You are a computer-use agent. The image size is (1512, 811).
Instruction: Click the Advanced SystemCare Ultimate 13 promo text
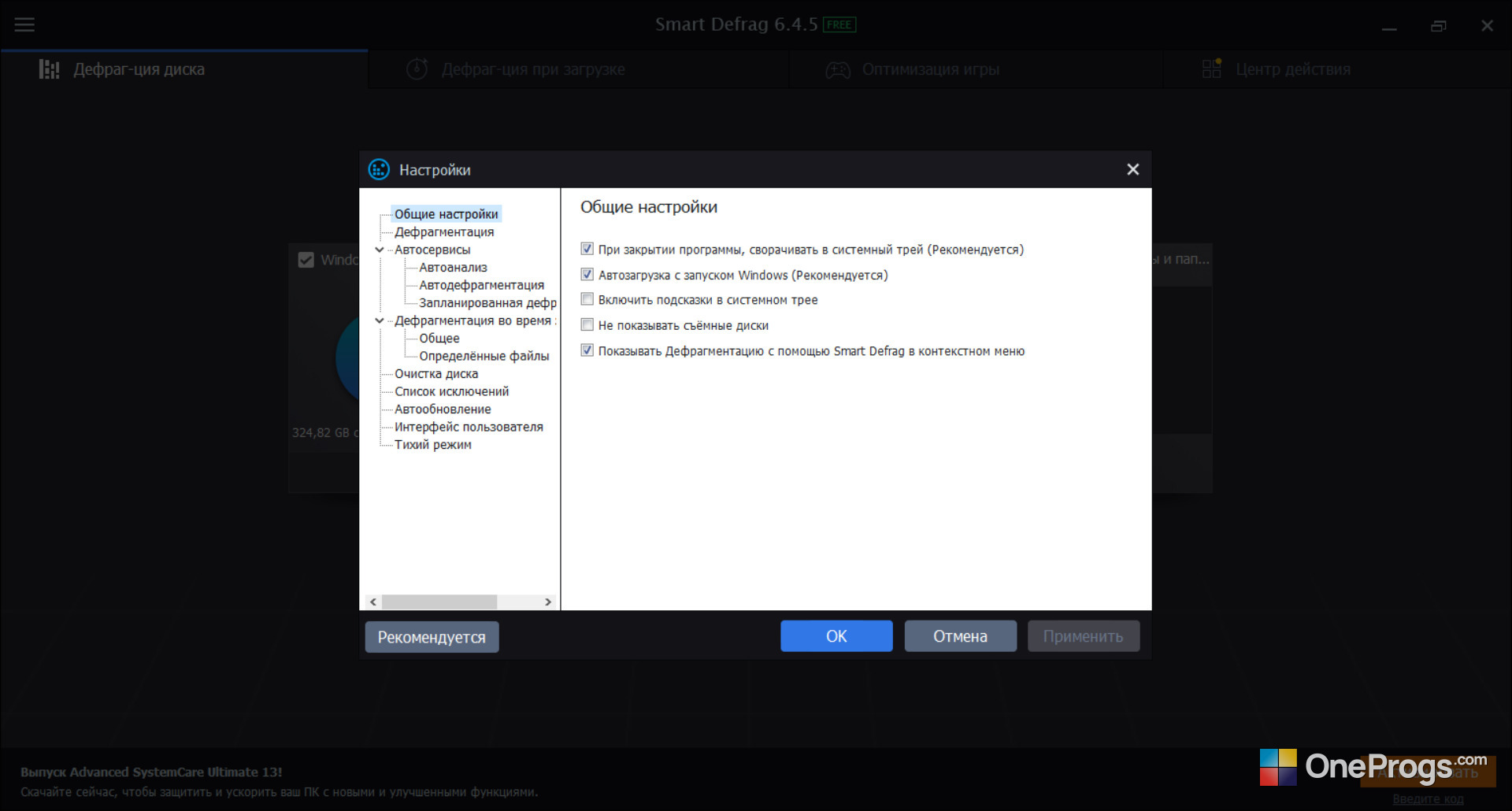151,772
